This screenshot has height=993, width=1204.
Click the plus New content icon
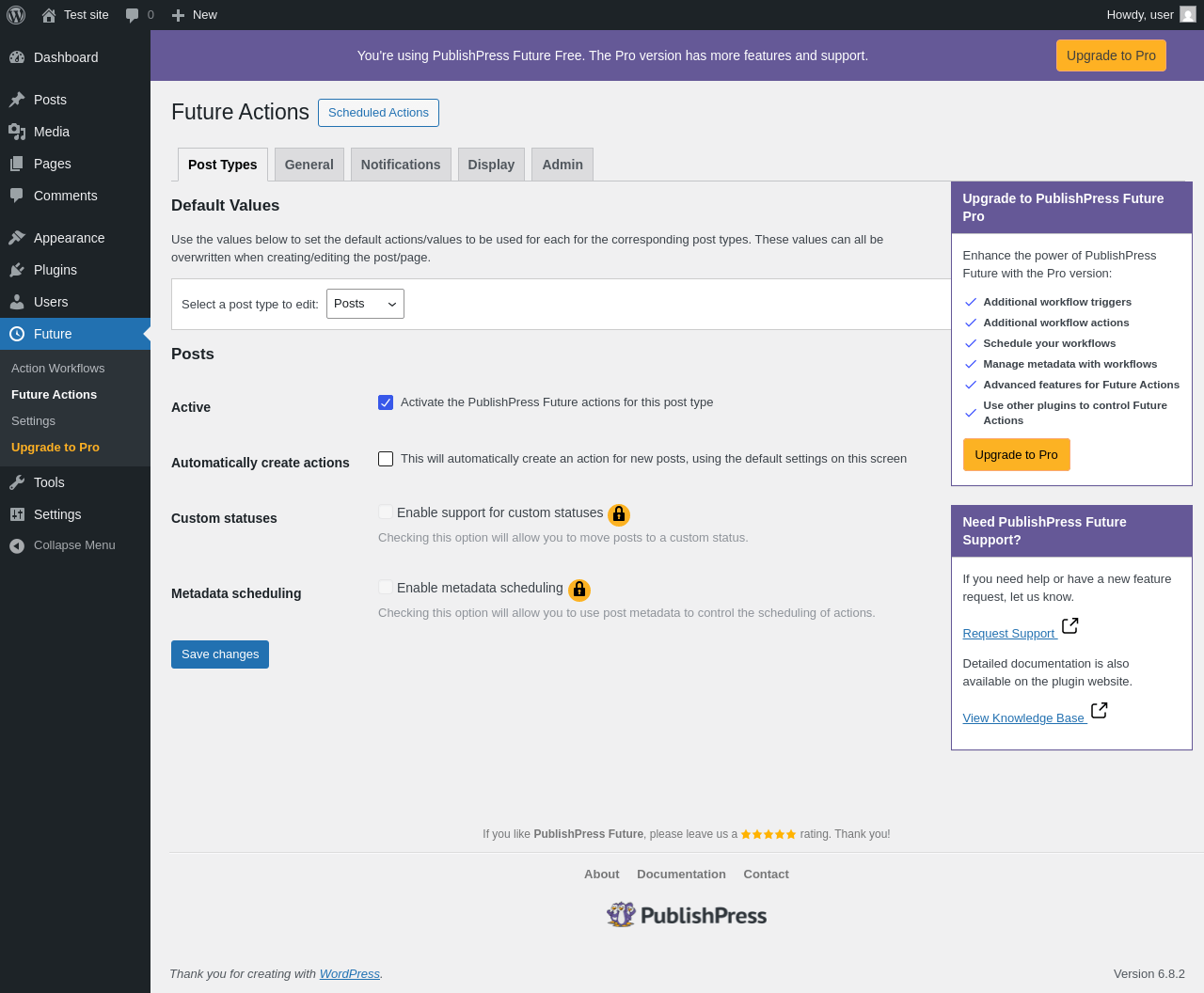click(x=179, y=15)
